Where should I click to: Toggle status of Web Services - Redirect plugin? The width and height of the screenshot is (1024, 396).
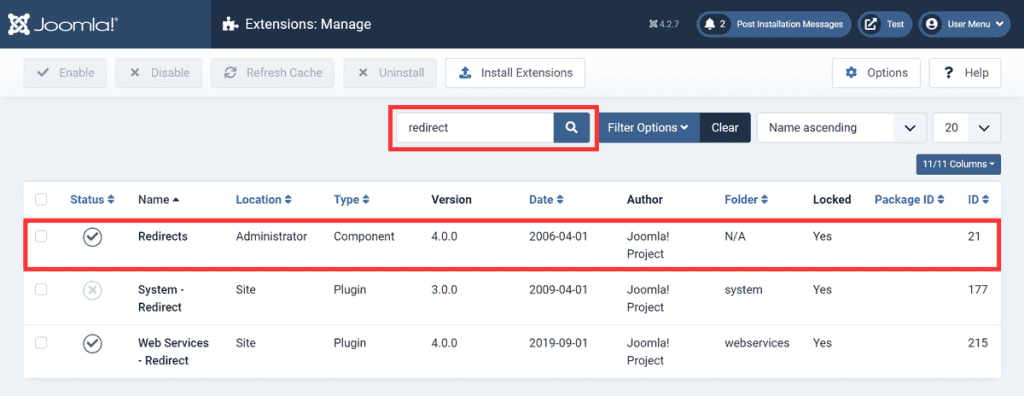(92, 343)
